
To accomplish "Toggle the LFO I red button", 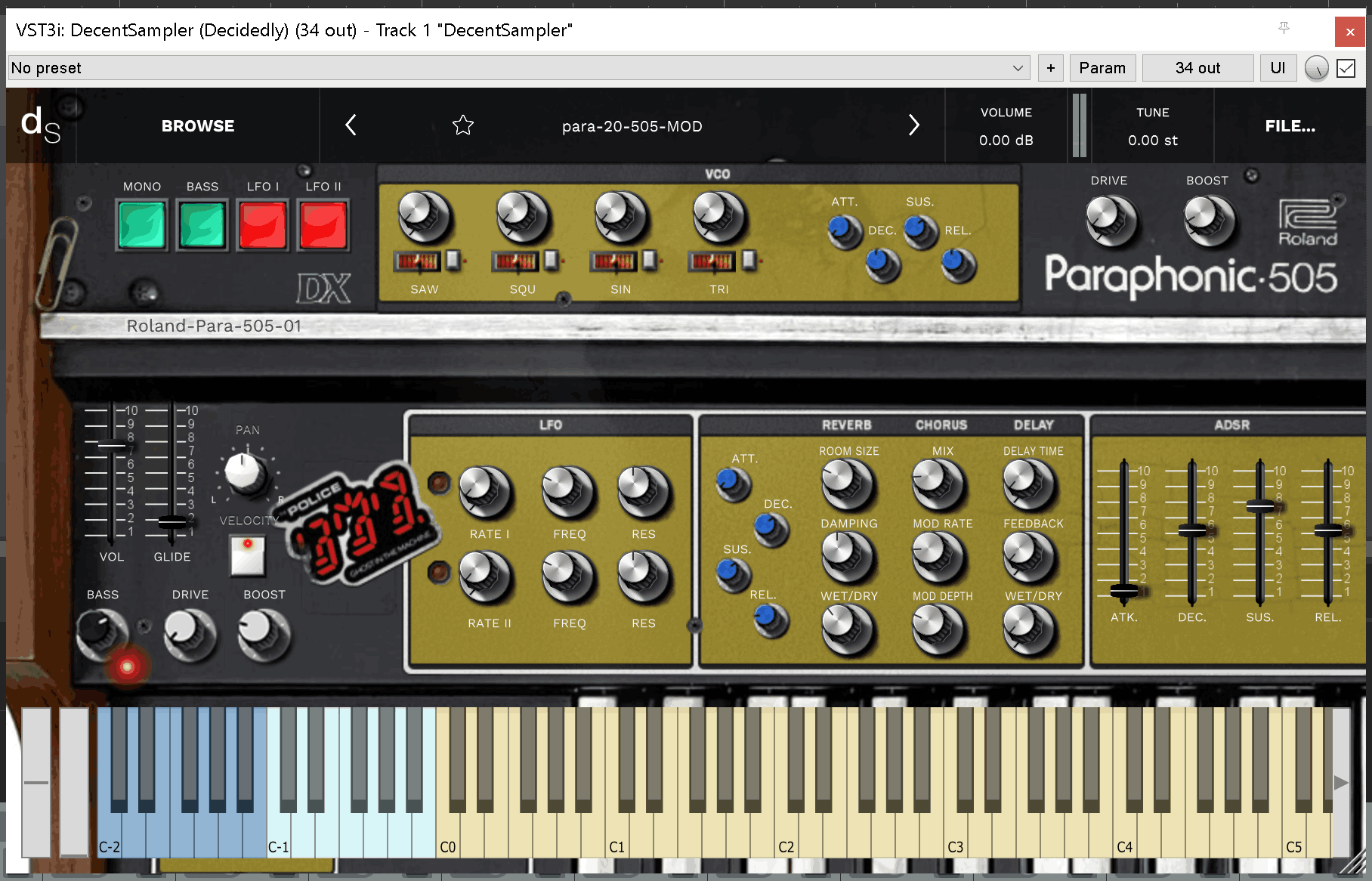I will (x=263, y=225).
